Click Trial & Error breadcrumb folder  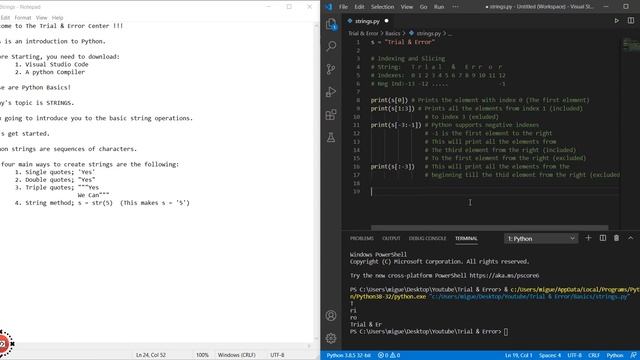point(363,33)
